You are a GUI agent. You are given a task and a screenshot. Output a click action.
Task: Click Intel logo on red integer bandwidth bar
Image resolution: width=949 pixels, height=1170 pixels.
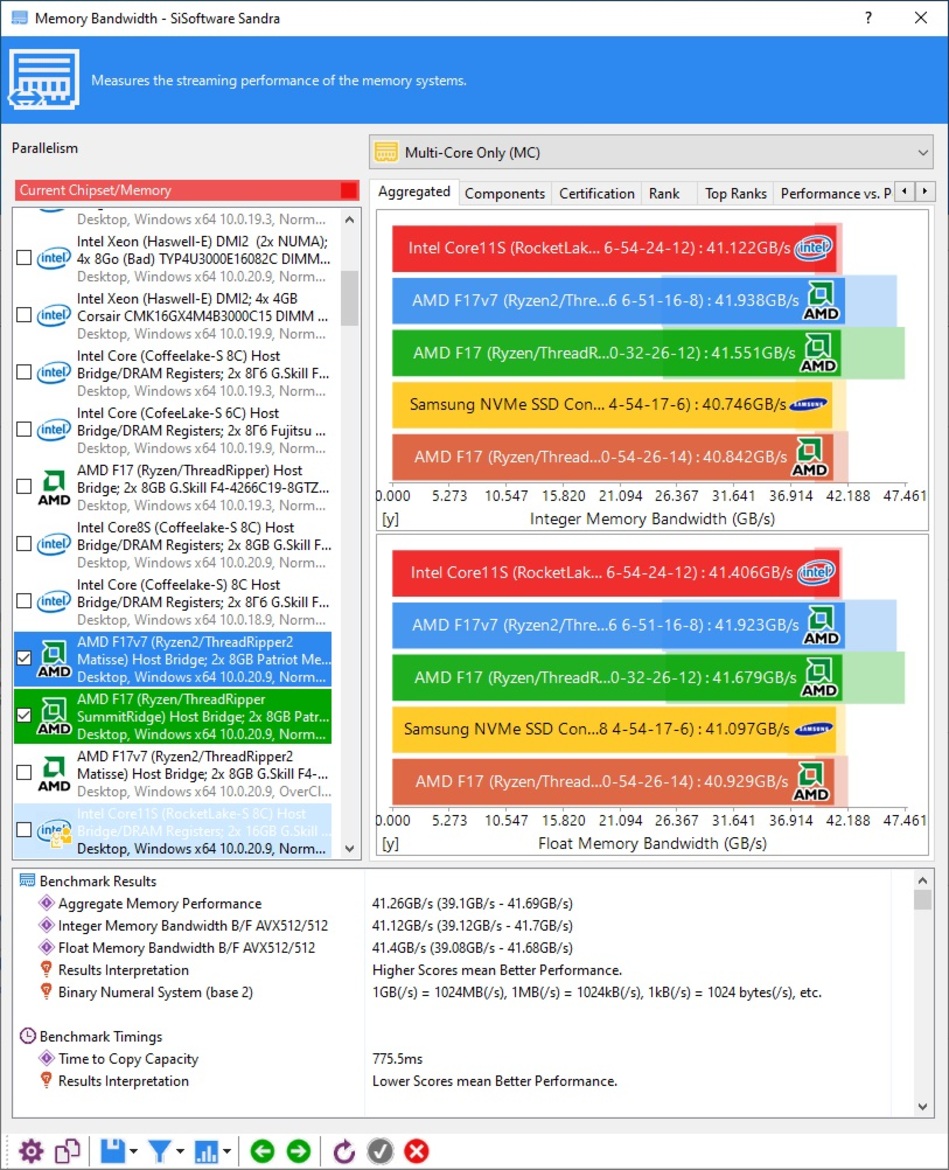tap(813, 248)
